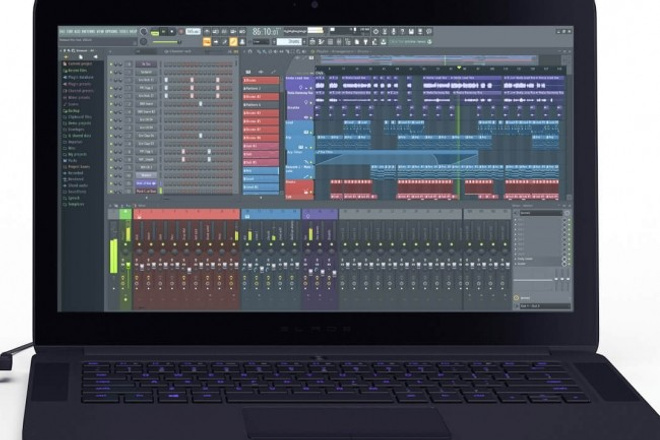
Task: Click the mixer Master track fader
Action: (128, 265)
